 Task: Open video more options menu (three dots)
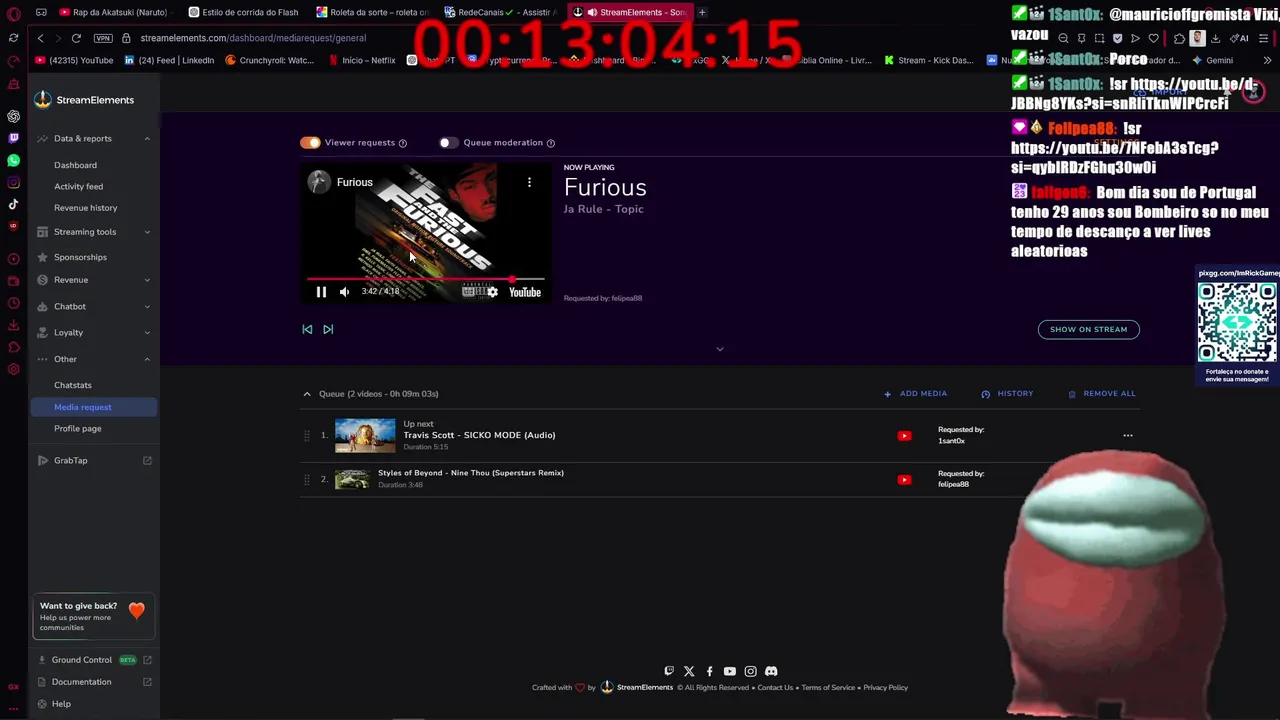[529, 182]
